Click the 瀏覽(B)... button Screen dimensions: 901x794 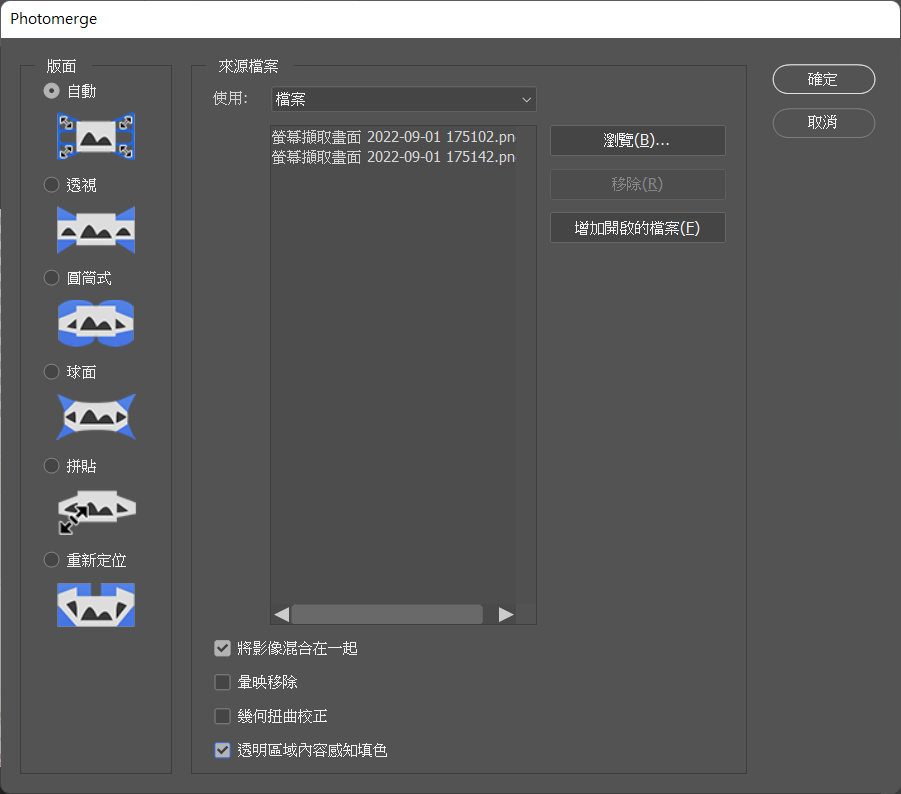pyautogui.click(x=637, y=140)
